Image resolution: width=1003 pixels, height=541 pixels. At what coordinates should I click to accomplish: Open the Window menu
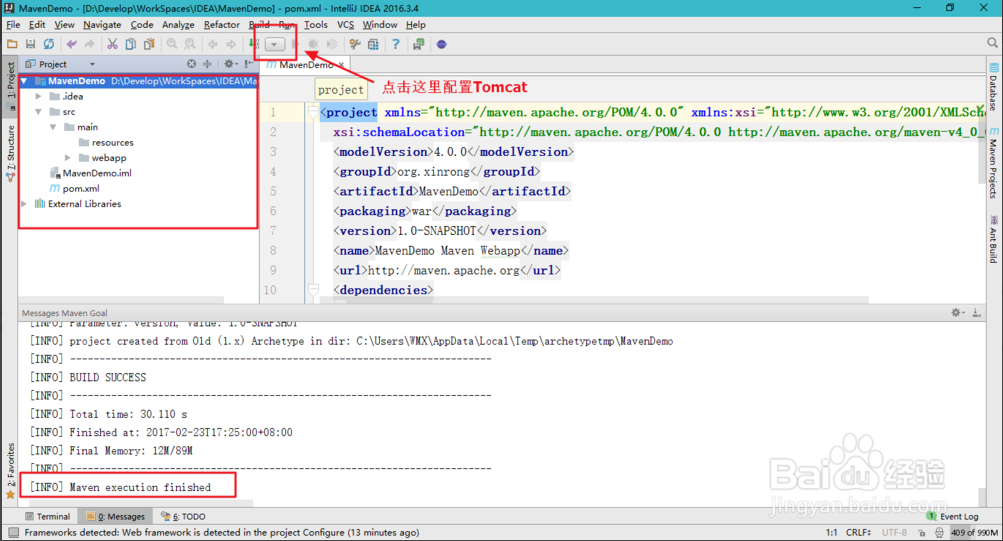(x=379, y=24)
